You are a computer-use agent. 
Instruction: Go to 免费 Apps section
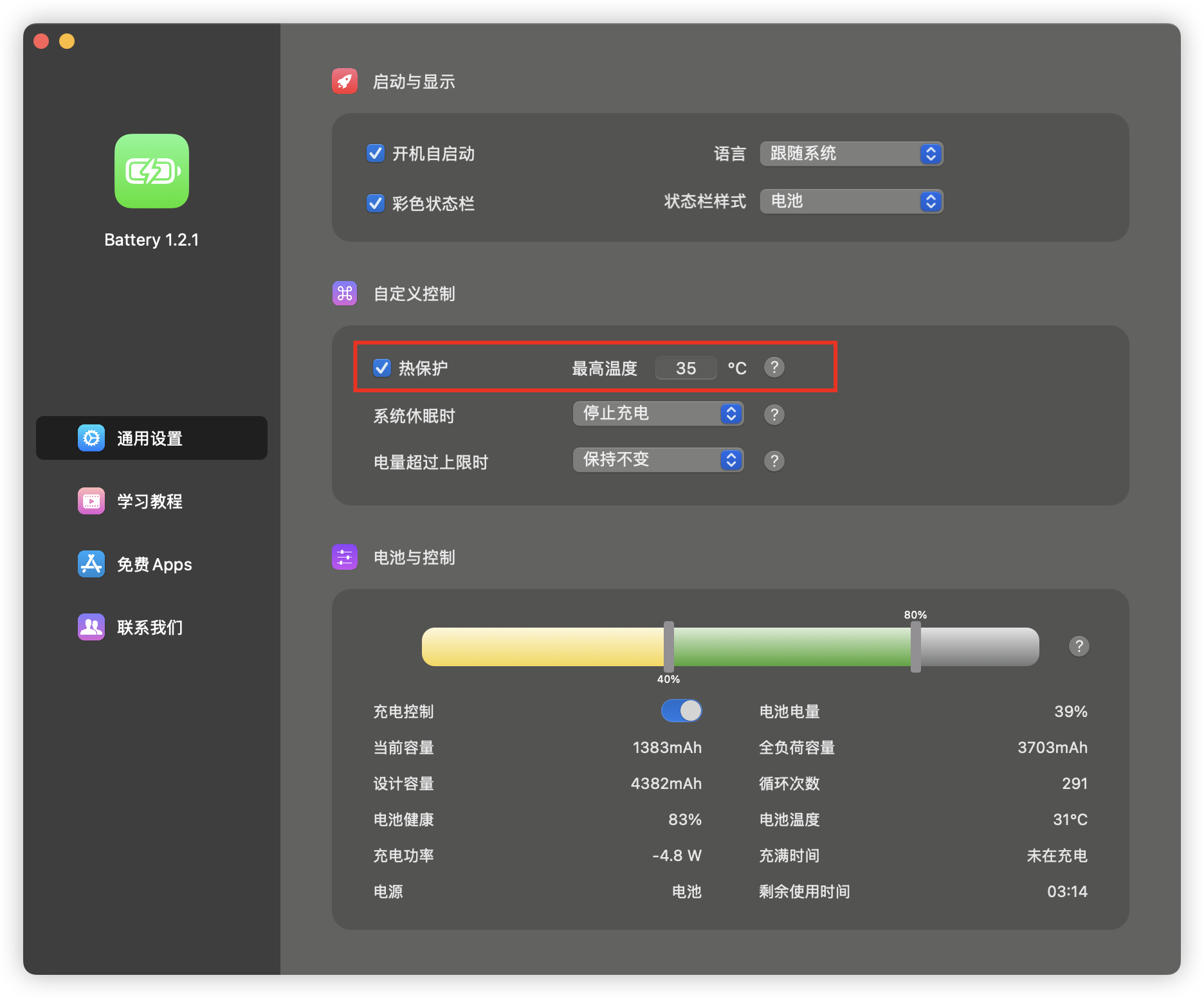(154, 564)
